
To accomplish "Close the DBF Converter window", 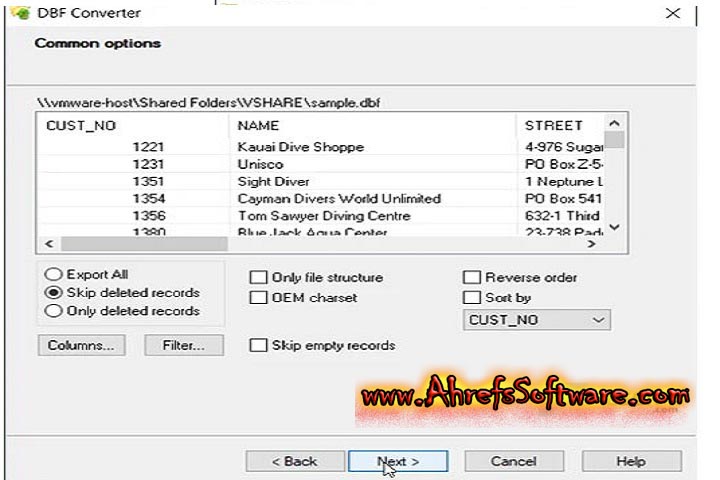I will click(x=673, y=13).
